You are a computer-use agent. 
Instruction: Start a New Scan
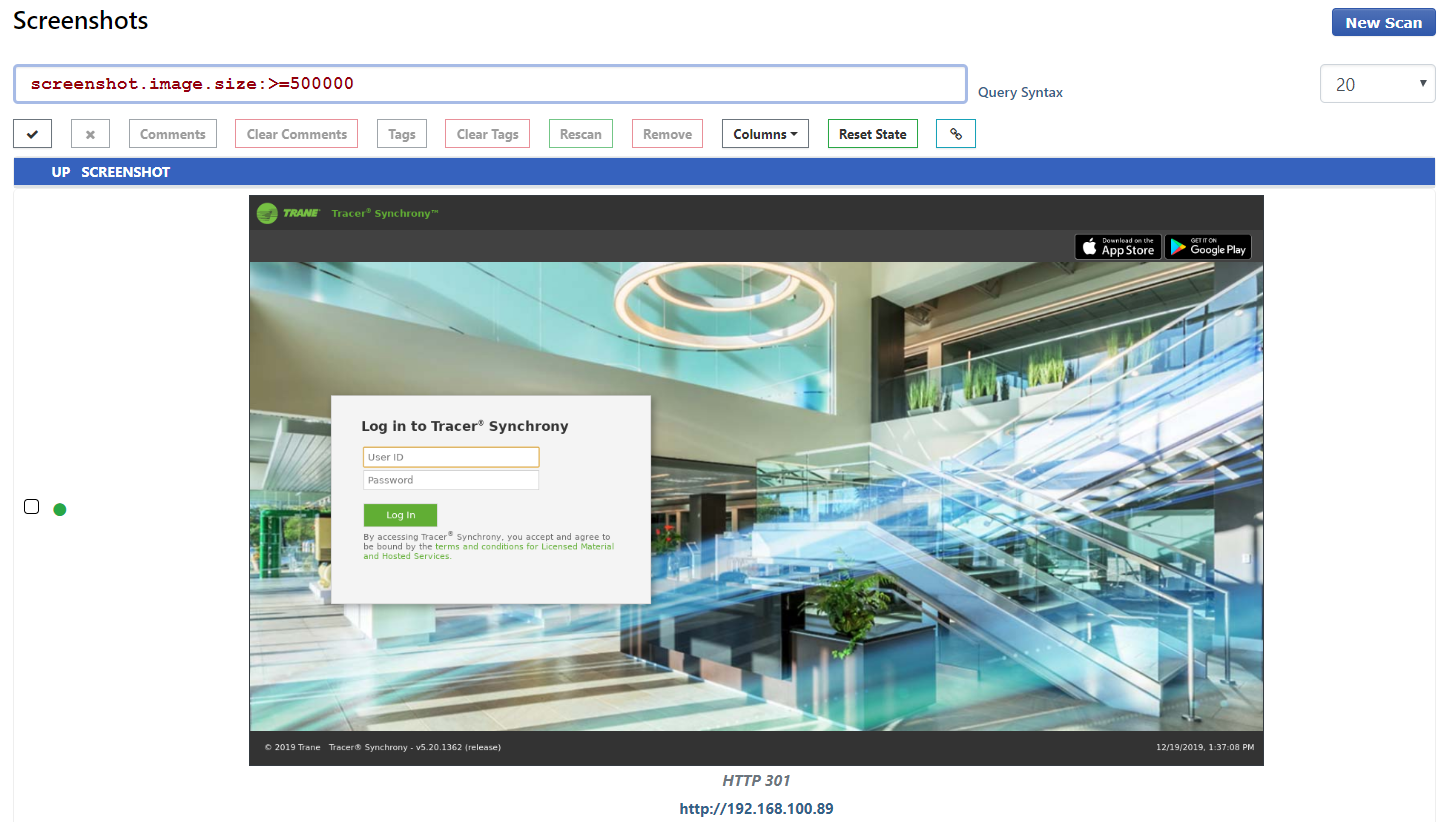pos(1383,22)
